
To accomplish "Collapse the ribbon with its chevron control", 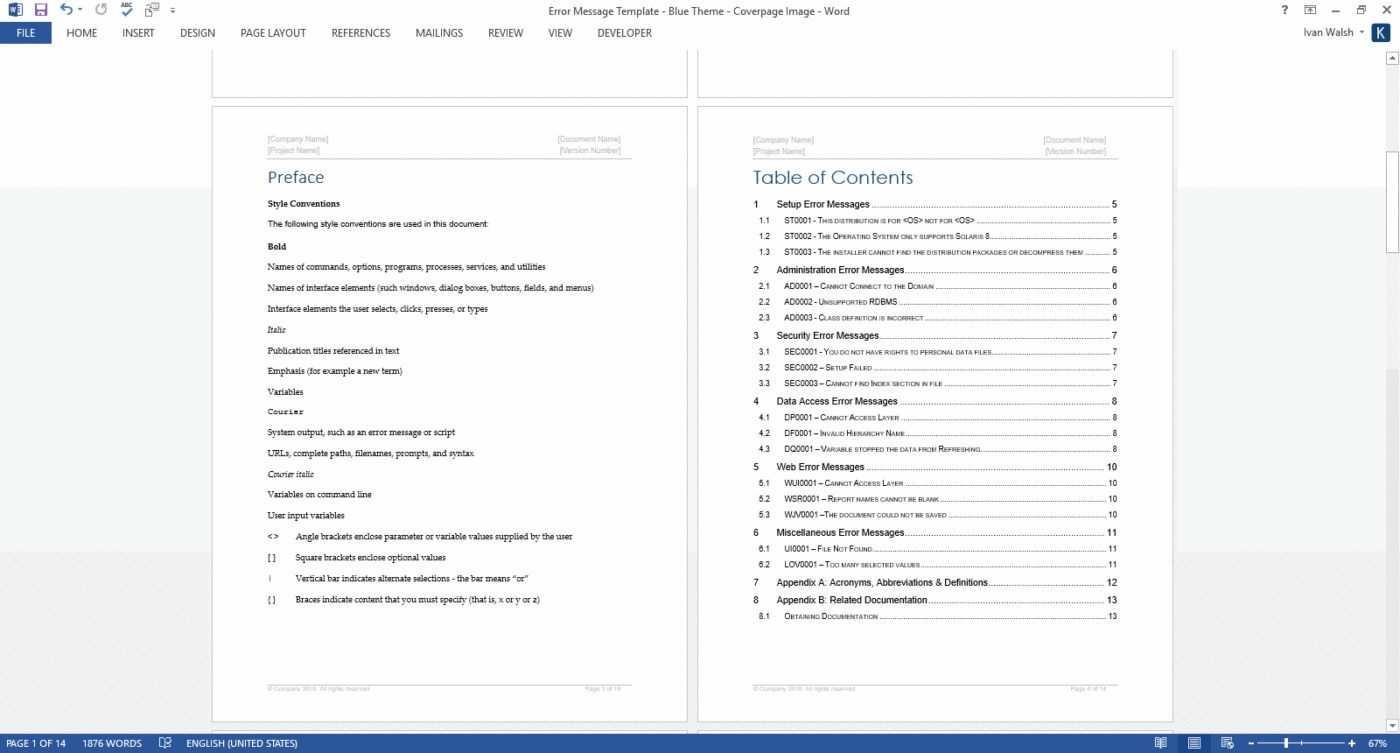I will (x=1309, y=9).
